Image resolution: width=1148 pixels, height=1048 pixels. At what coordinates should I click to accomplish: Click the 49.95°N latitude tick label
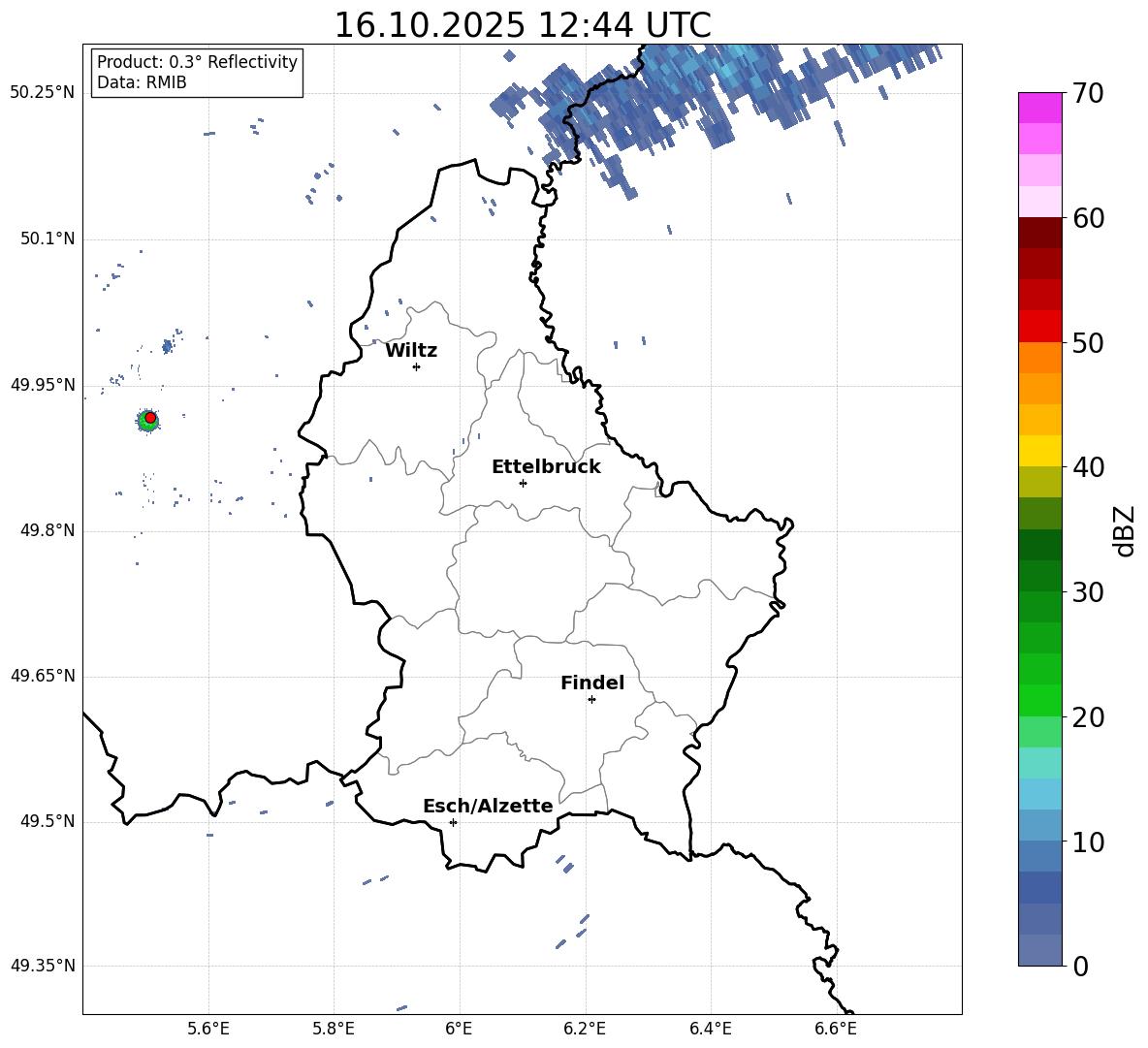(x=43, y=385)
